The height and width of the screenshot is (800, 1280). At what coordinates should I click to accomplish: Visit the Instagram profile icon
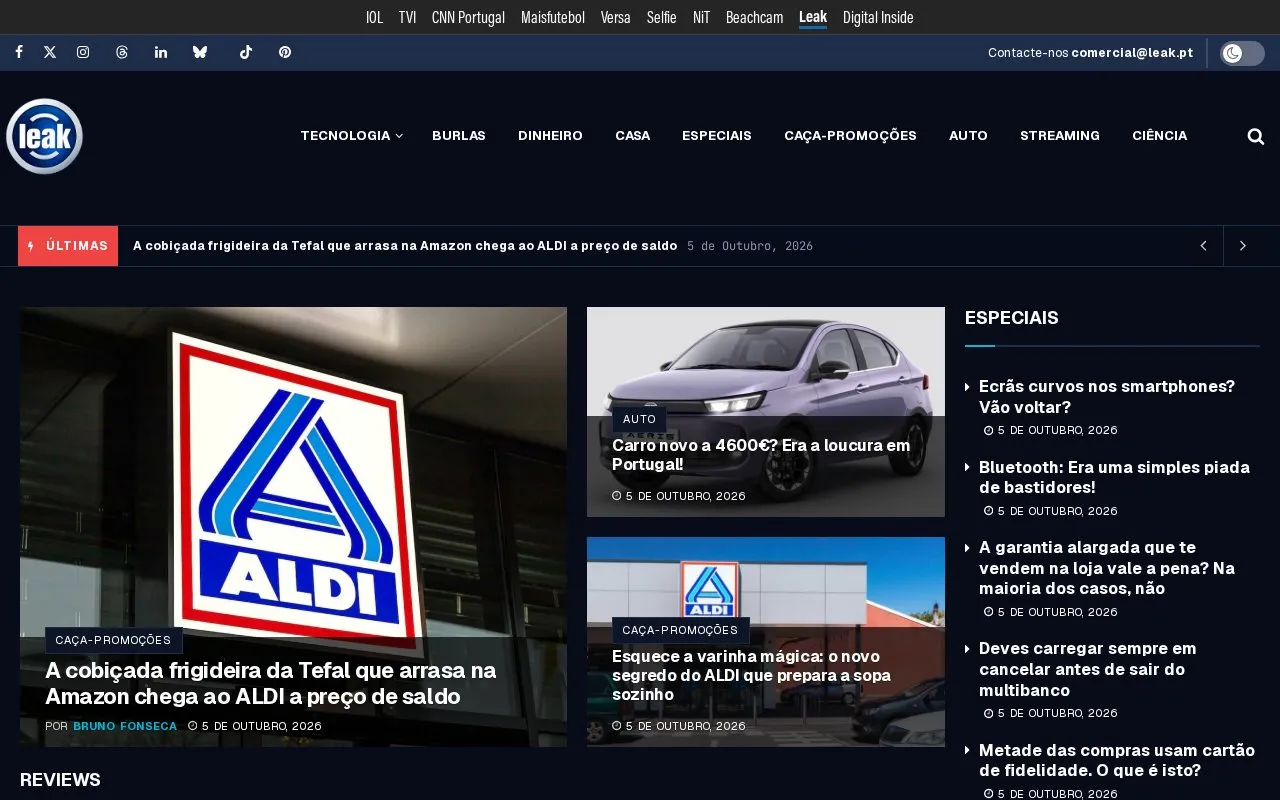pos(83,52)
